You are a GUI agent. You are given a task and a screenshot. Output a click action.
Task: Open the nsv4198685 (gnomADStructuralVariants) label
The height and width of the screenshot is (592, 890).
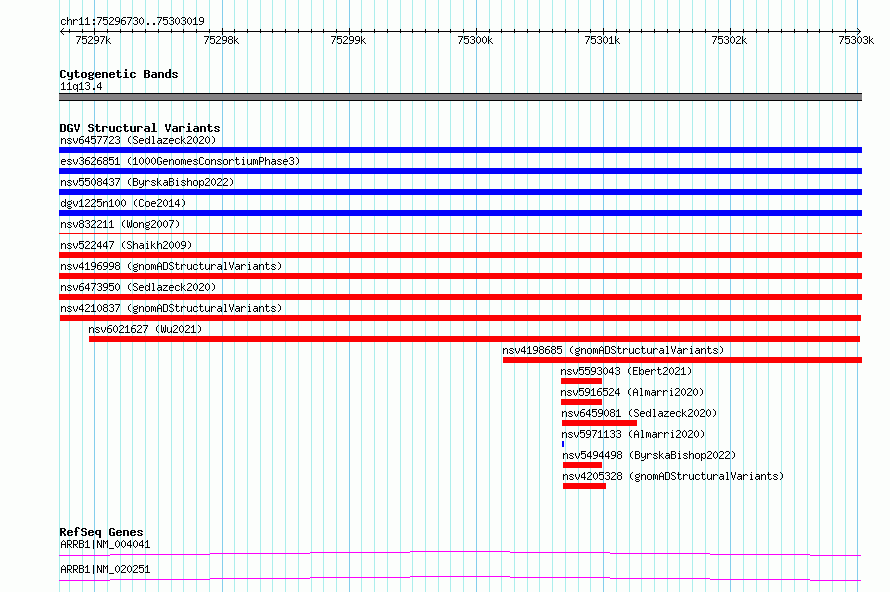[613, 350]
